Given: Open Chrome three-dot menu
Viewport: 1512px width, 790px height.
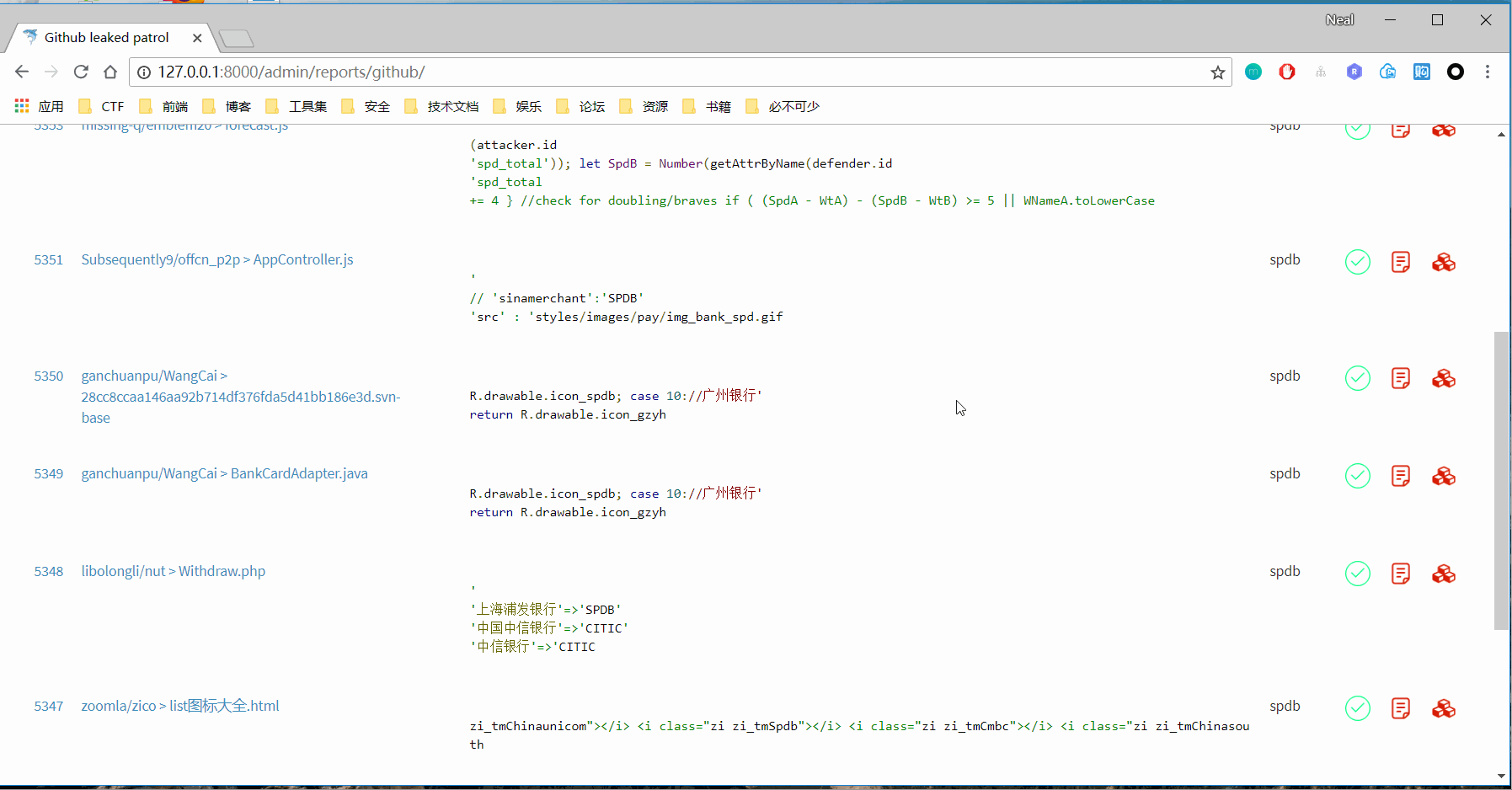Looking at the screenshot, I should 1488,72.
